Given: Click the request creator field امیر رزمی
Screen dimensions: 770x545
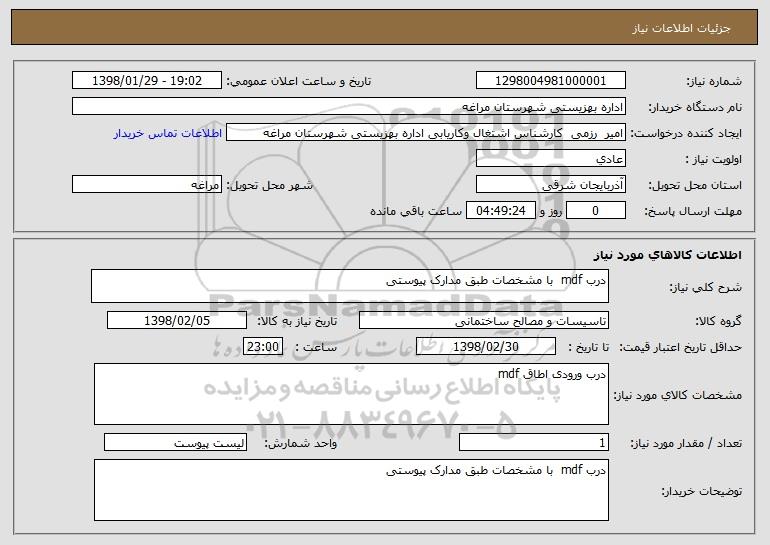Looking at the screenshot, I should tap(426, 133).
